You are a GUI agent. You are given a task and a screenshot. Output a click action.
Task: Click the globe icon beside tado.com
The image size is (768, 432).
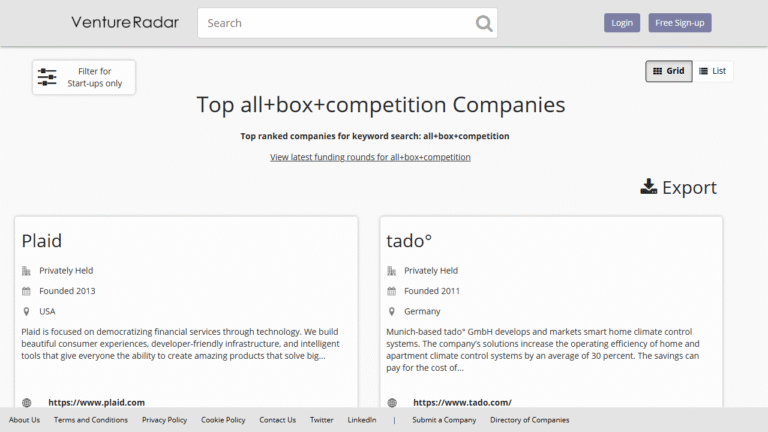click(x=392, y=402)
